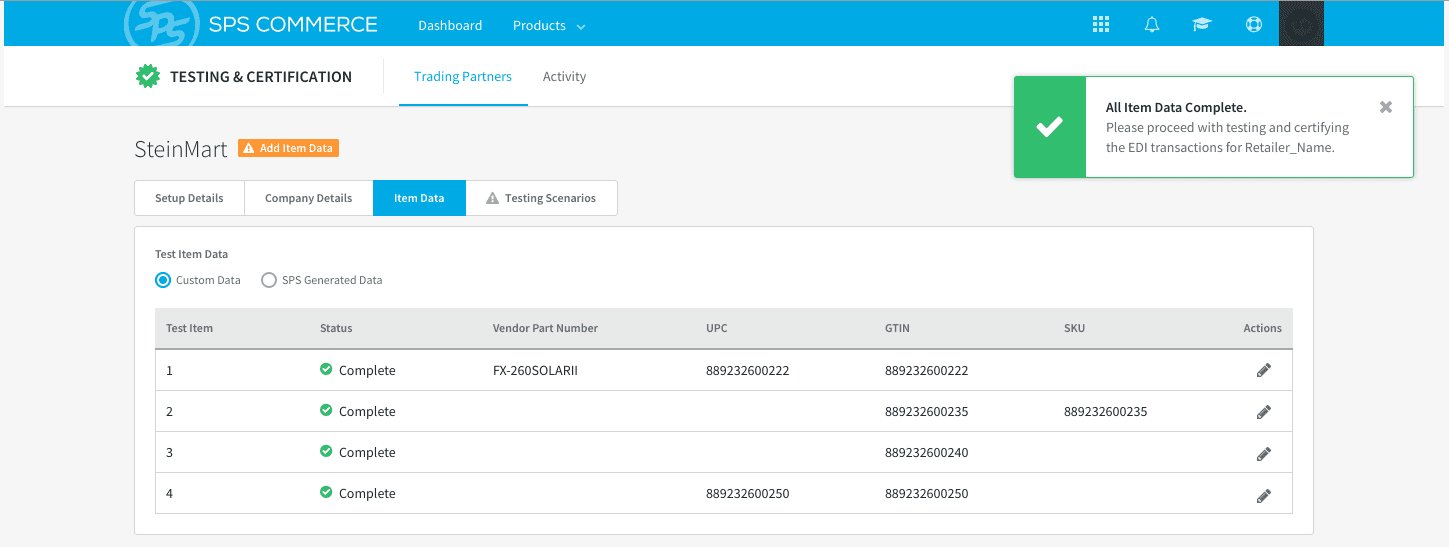The height and width of the screenshot is (547, 1449).
Task: Expand the Products dropdown menu
Action: pyautogui.click(x=549, y=25)
